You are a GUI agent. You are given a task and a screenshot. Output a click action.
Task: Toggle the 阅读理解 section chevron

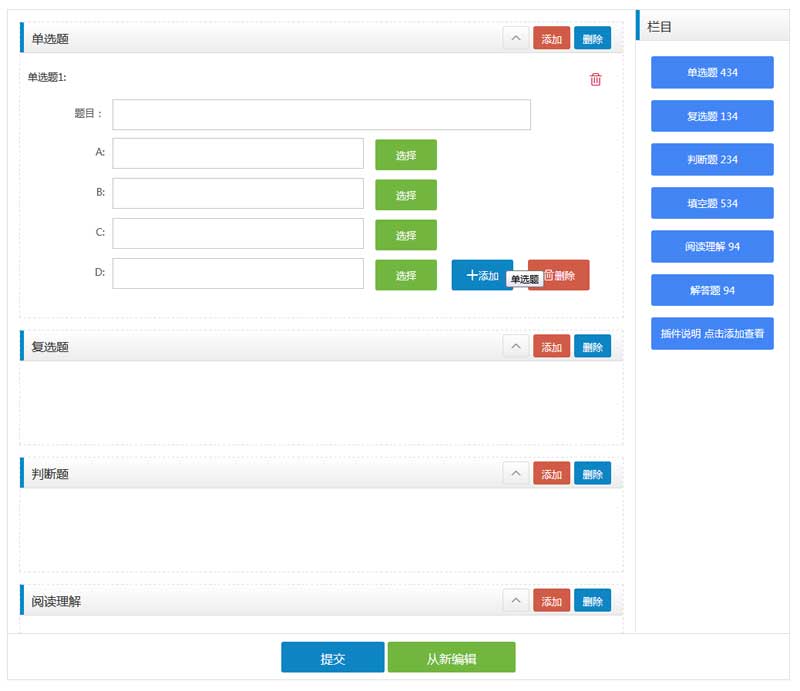pyautogui.click(x=515, y=601)
